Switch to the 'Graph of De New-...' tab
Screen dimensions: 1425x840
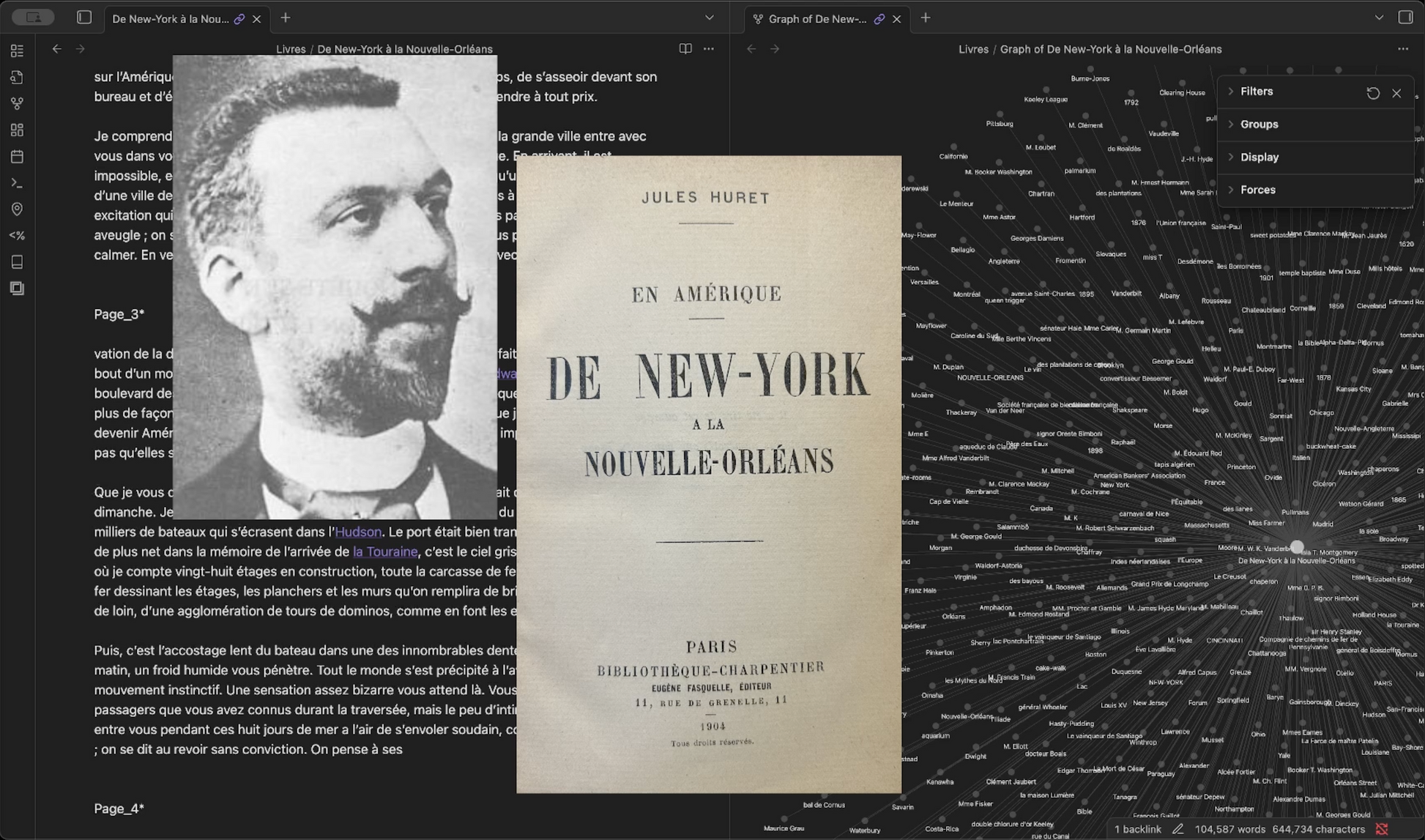[x=817, y=19]
